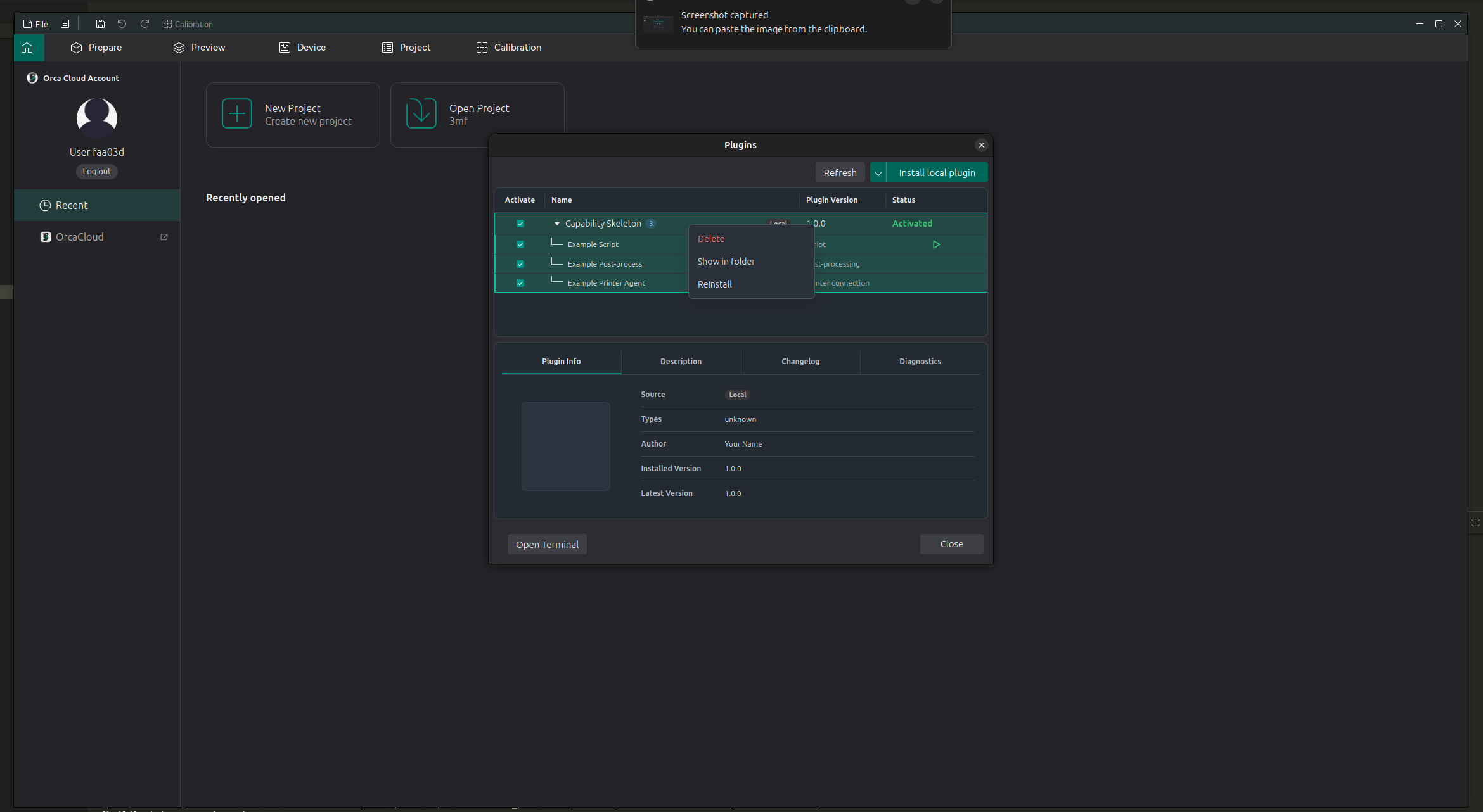Select the Example Printer Agent row
Screen dimensions: 1483x812
(741, 283)
